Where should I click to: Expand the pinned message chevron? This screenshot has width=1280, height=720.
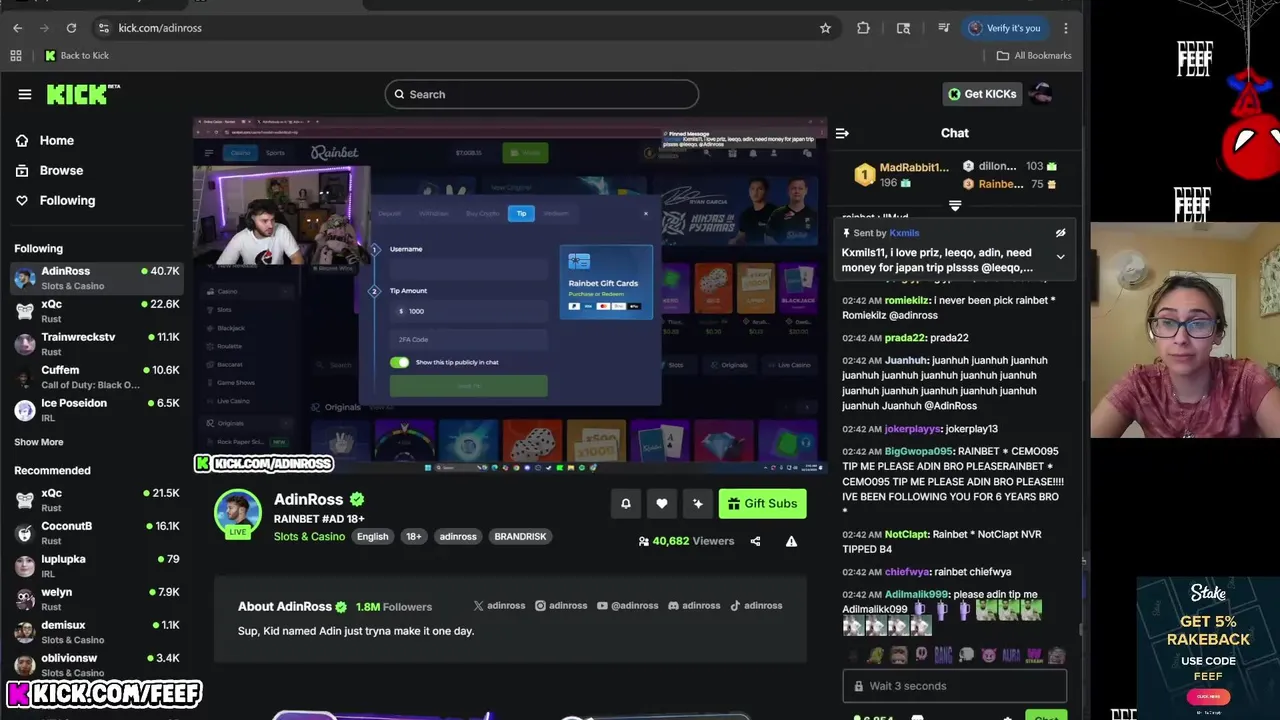click(1061, 257)
